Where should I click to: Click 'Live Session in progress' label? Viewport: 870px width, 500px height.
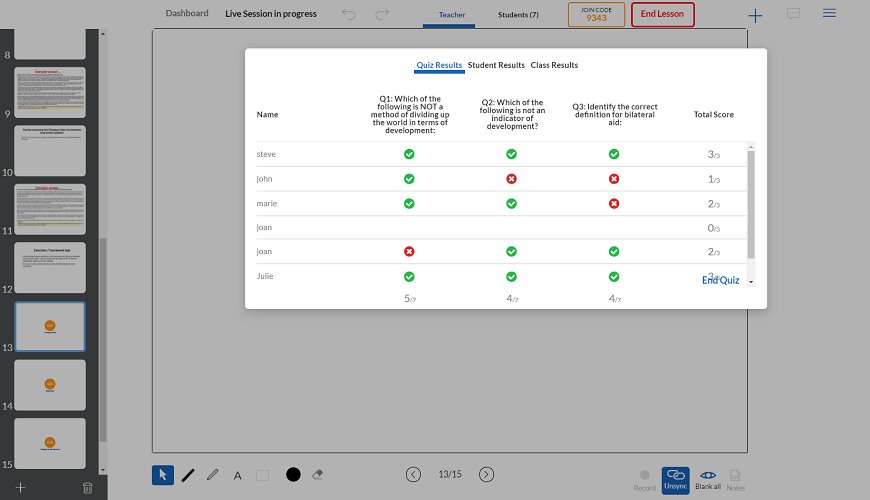271,14
